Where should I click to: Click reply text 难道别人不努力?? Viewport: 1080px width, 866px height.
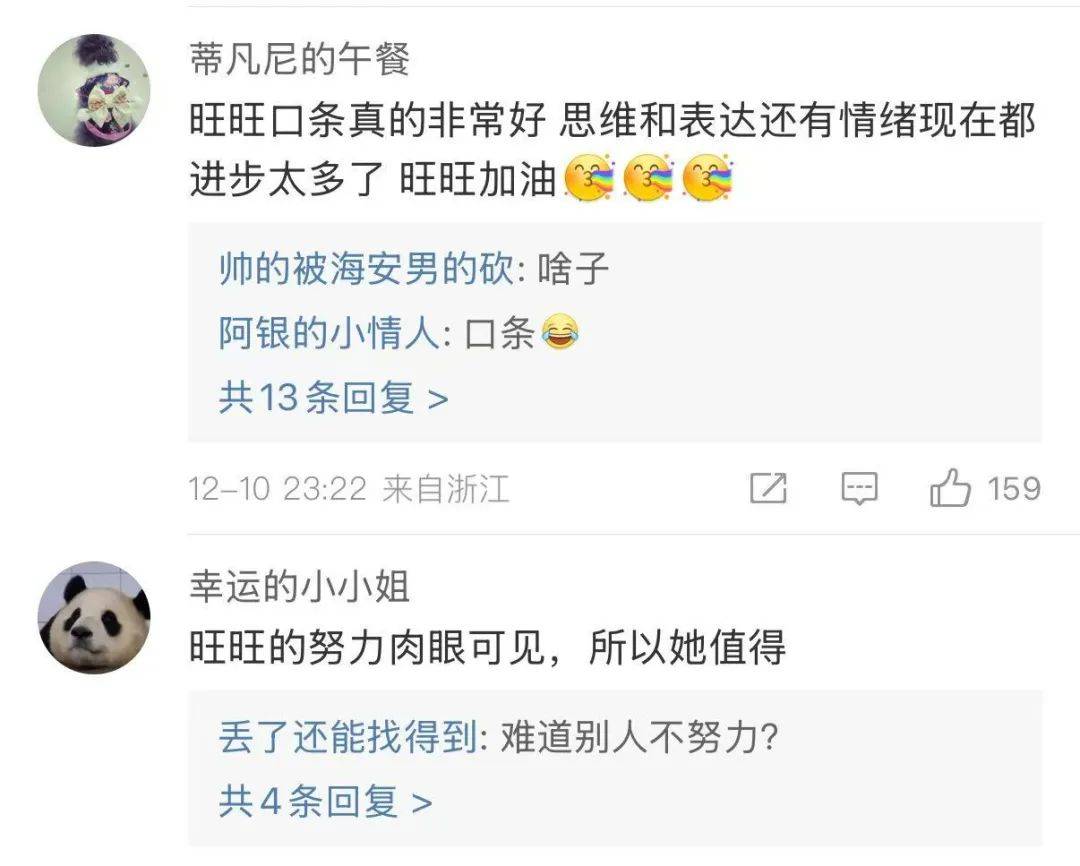click(639, 737)
